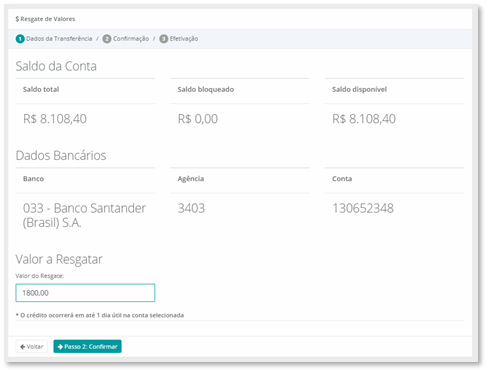Image resolution: width=488 pixels, height=372 pixels.
Task: Click the arrow icon in Voltar button
Action: 23,347
